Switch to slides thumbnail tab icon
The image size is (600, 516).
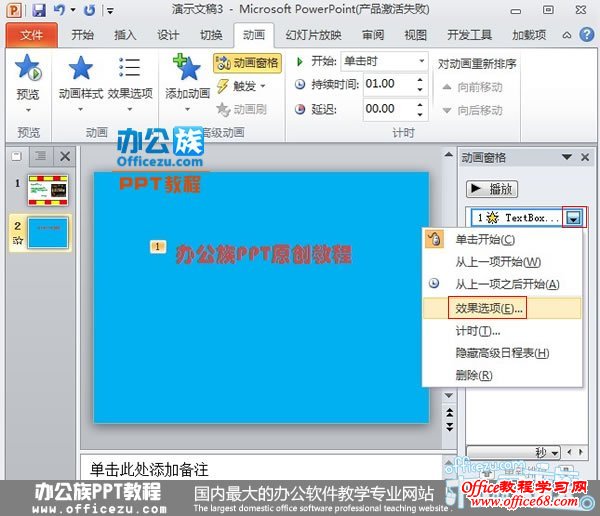17,156
